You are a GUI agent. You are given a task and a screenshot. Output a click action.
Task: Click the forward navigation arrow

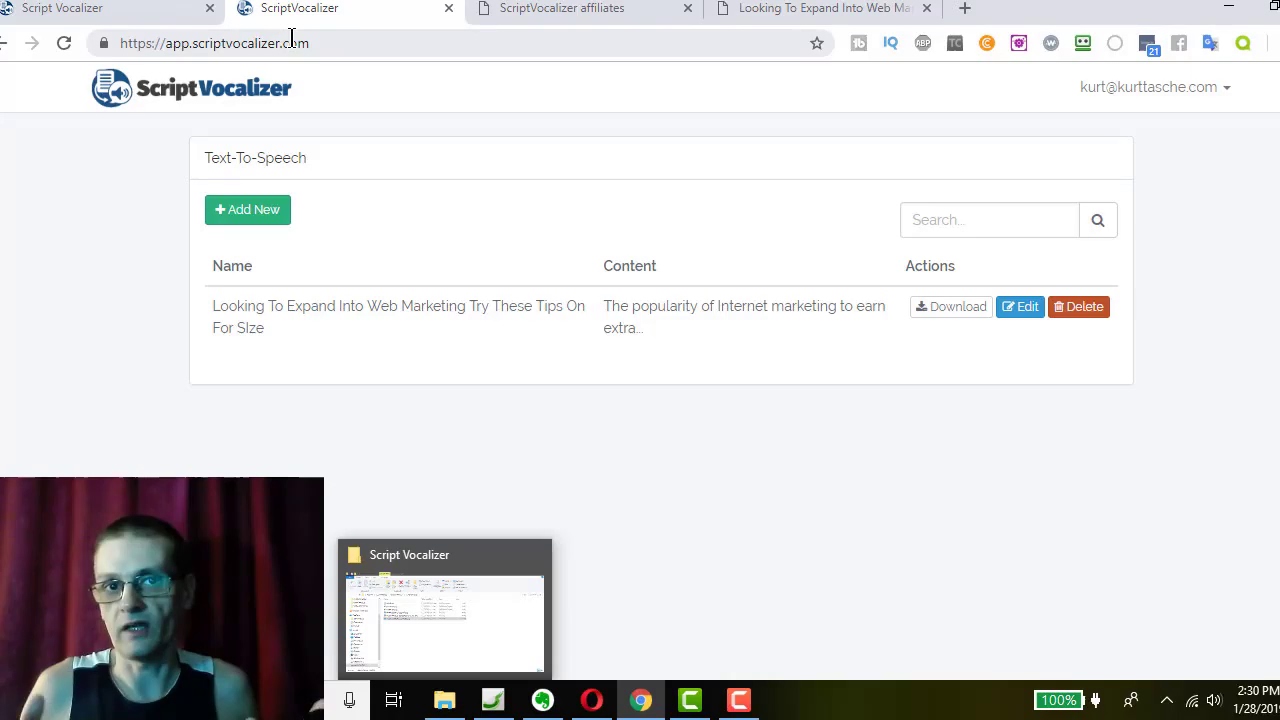(x=31, y=43)
